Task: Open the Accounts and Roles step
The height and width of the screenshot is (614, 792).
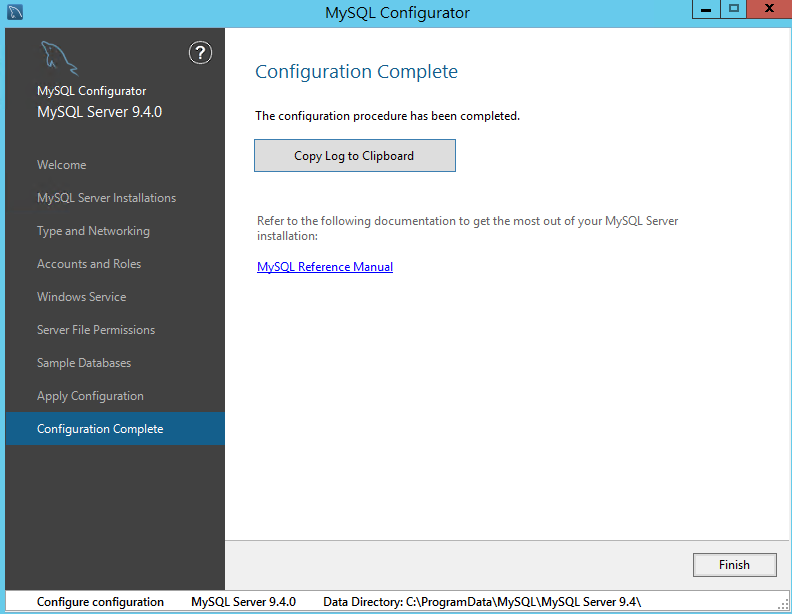Action: [115, 264]
